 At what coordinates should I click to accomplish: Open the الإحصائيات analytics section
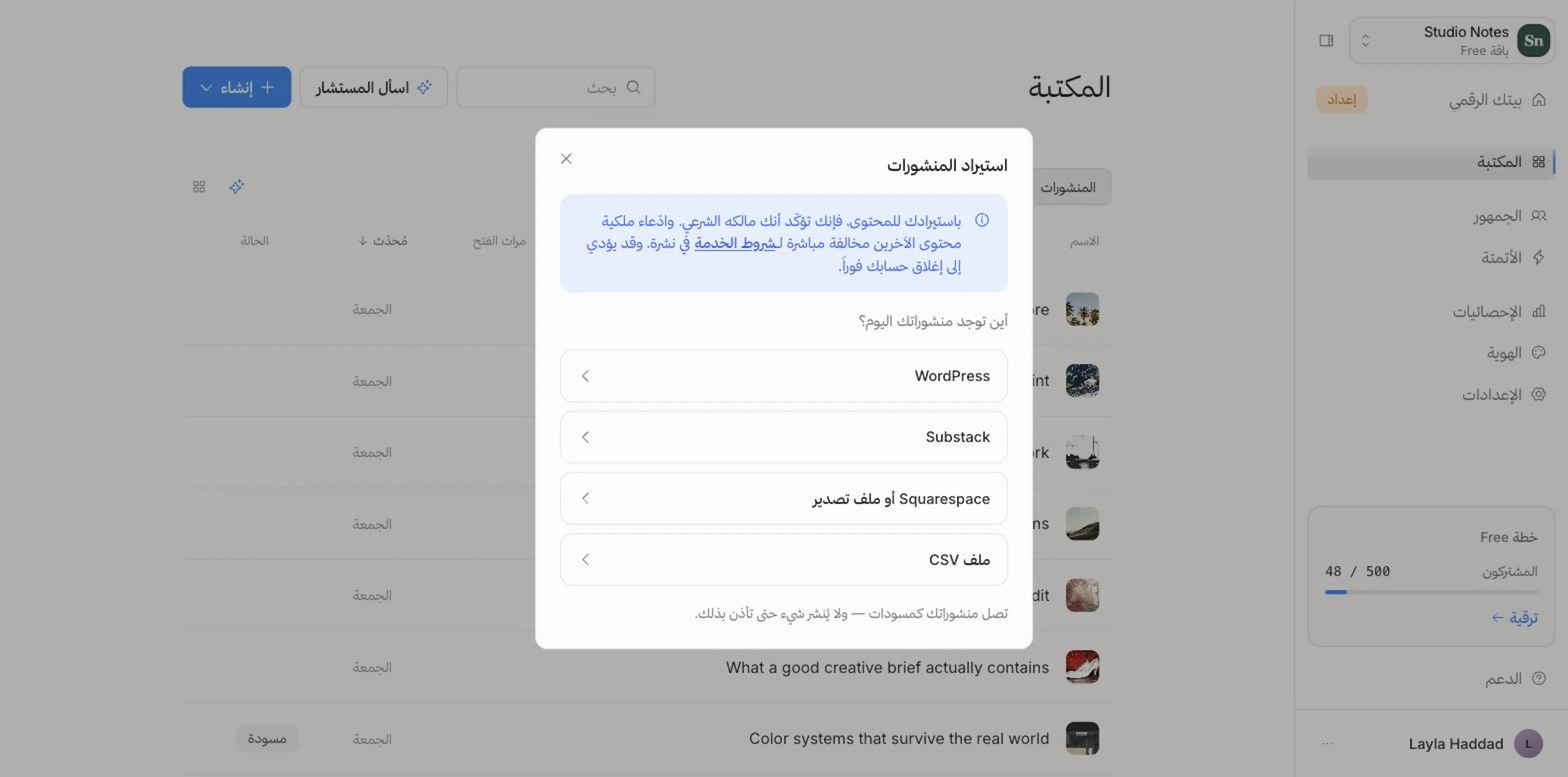pyautogui.click(x=1499, y=312)
